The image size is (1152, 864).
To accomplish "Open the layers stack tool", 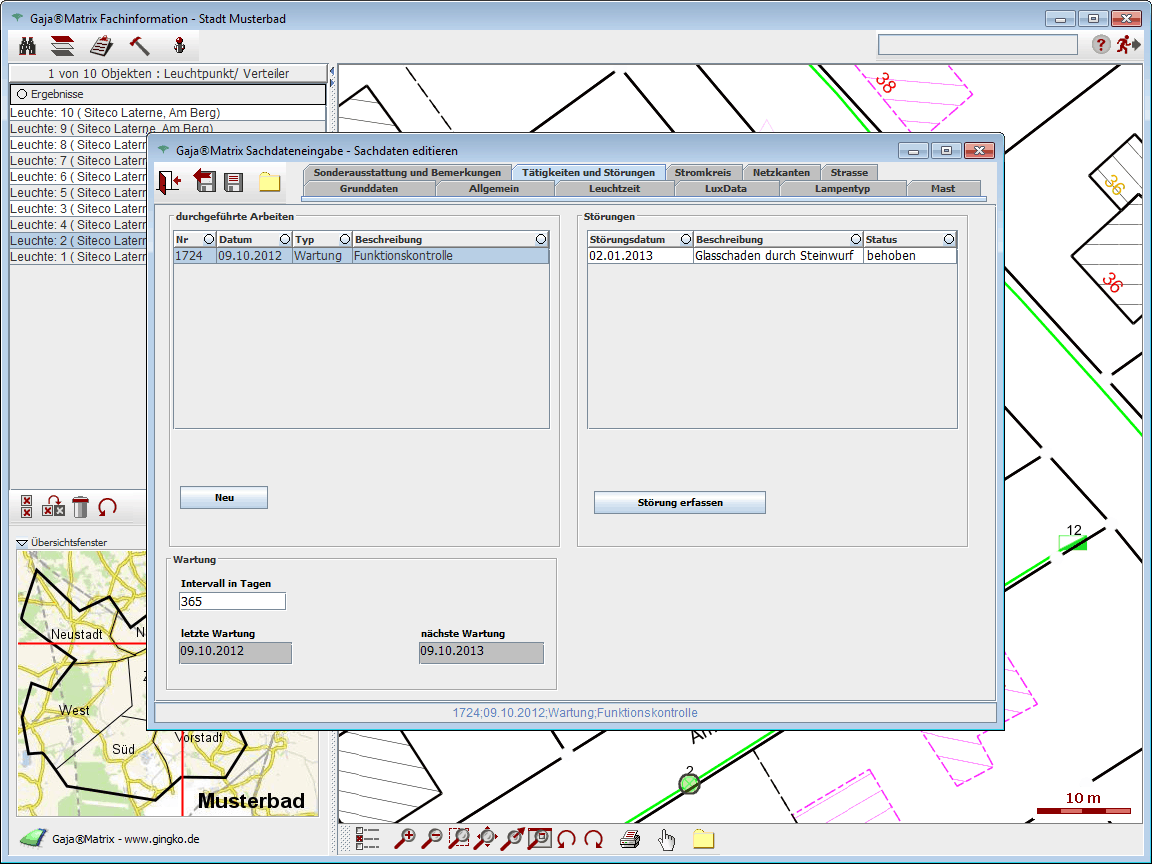I will click(x=63, y=45).
